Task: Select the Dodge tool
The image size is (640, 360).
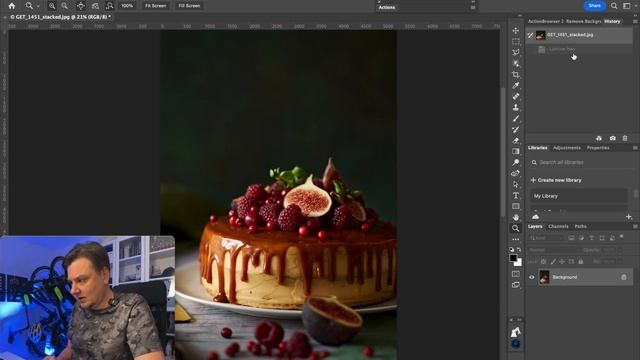Action: coord(516,162)
